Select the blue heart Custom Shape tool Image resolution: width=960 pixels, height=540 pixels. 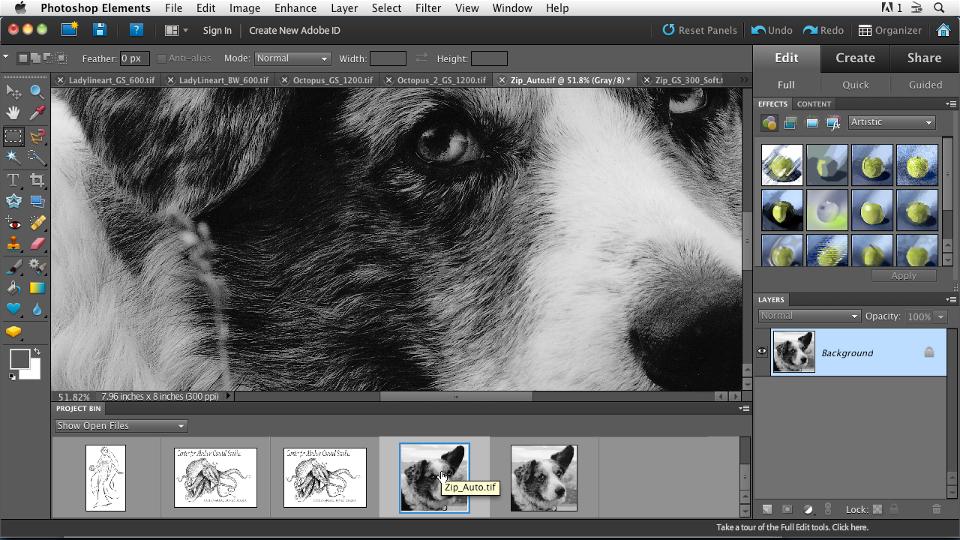tap(13, 309)
